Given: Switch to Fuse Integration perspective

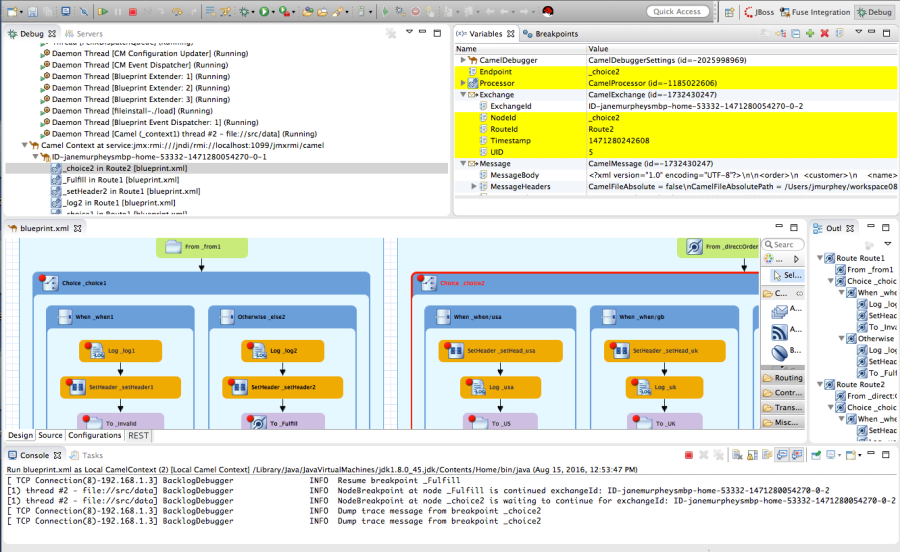Looking at the screenshot, I should coord(815,12).
